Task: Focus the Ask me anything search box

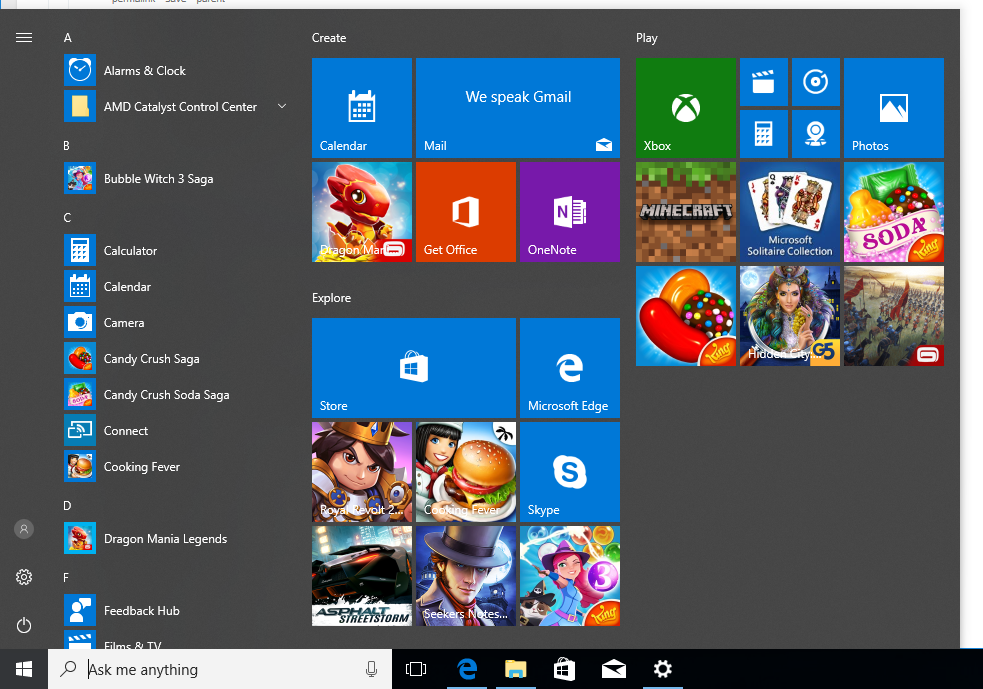Action: pos(220,669)
